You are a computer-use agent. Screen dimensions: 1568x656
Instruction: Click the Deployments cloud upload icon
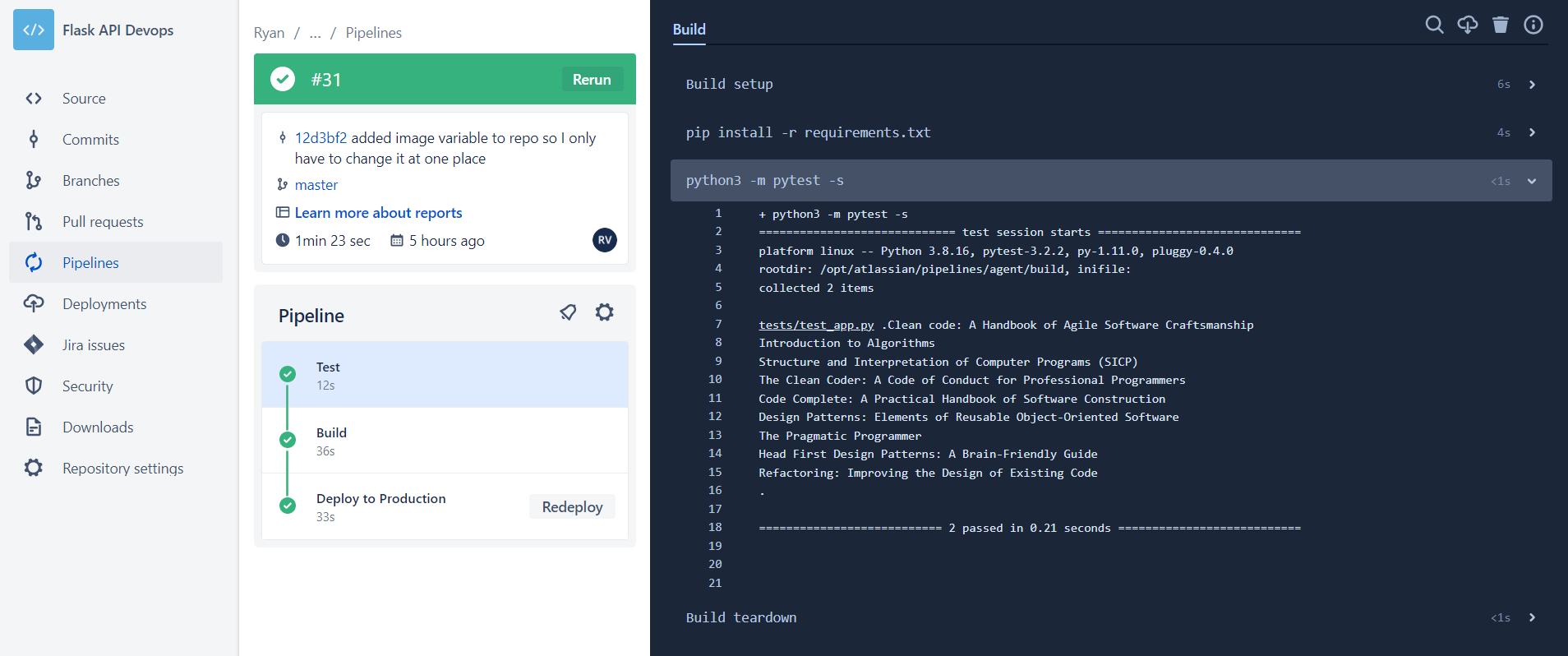tap(34, 303)
